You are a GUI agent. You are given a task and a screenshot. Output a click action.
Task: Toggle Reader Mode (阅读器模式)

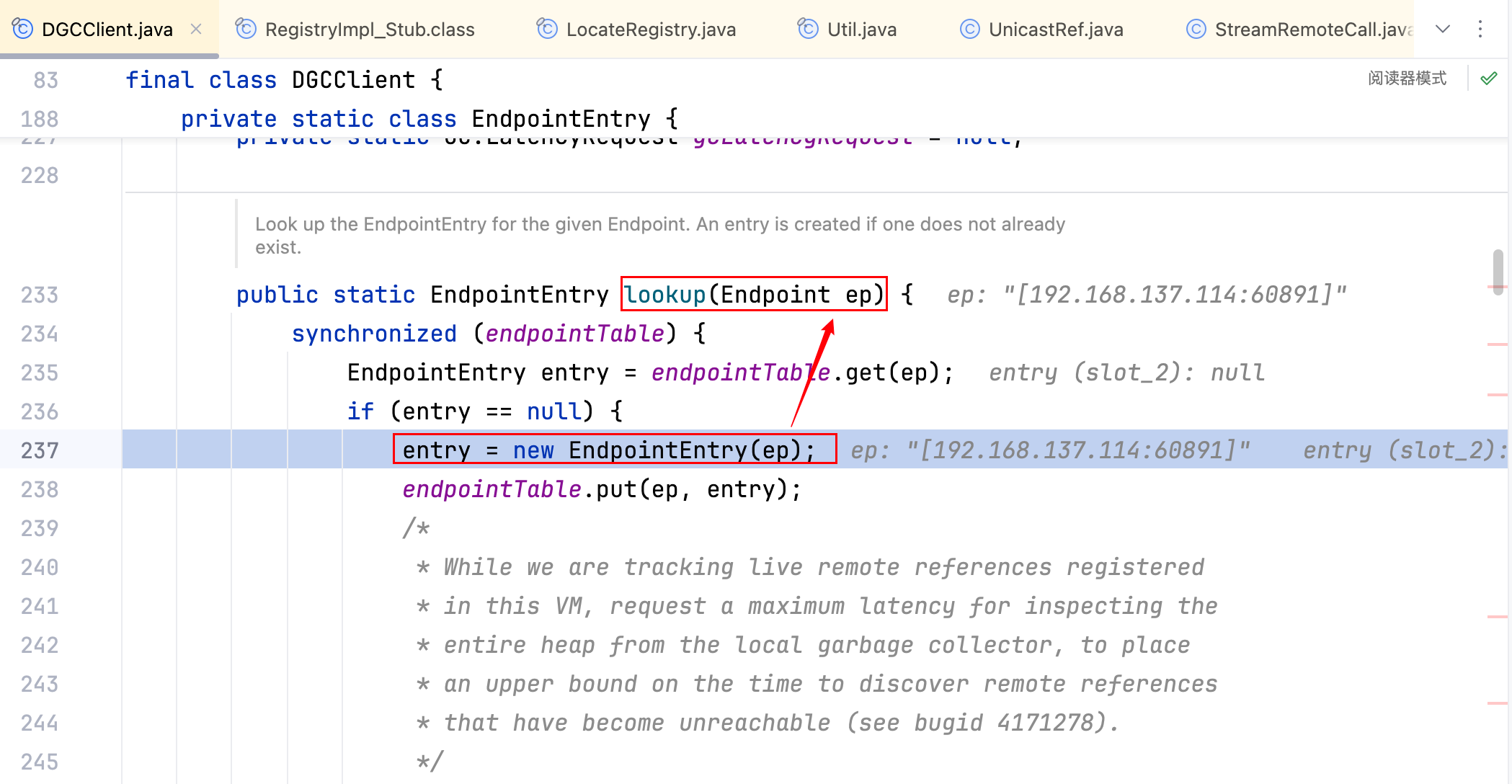[1407, 78]
